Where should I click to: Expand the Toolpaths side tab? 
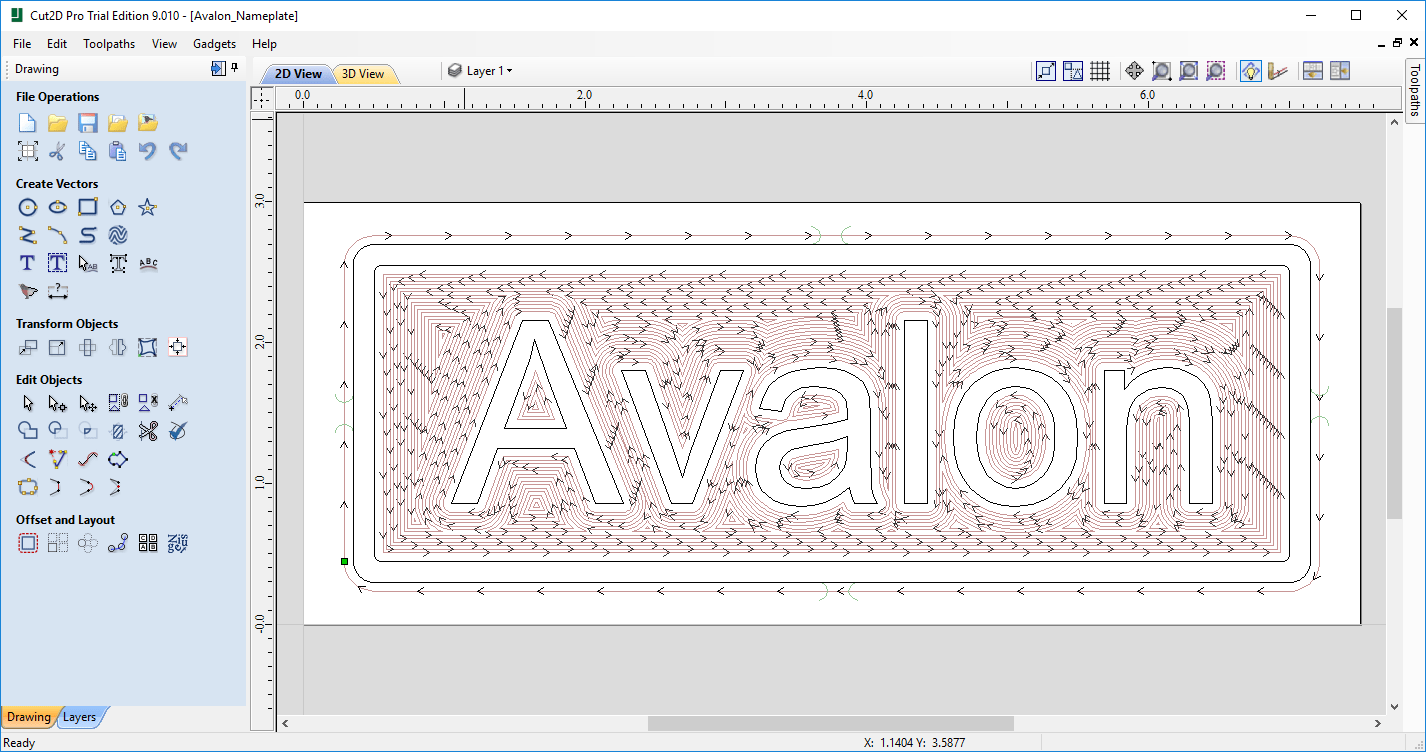1414,90
